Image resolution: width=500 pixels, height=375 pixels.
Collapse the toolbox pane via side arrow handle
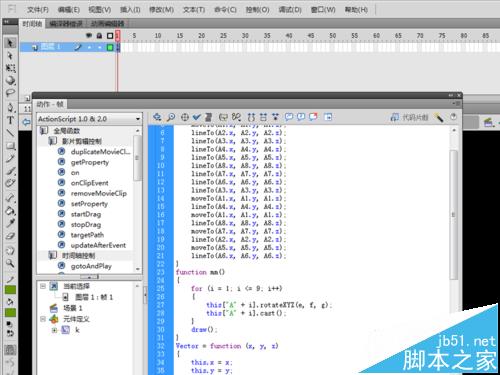pyautogui.click(x=145, y=295)
